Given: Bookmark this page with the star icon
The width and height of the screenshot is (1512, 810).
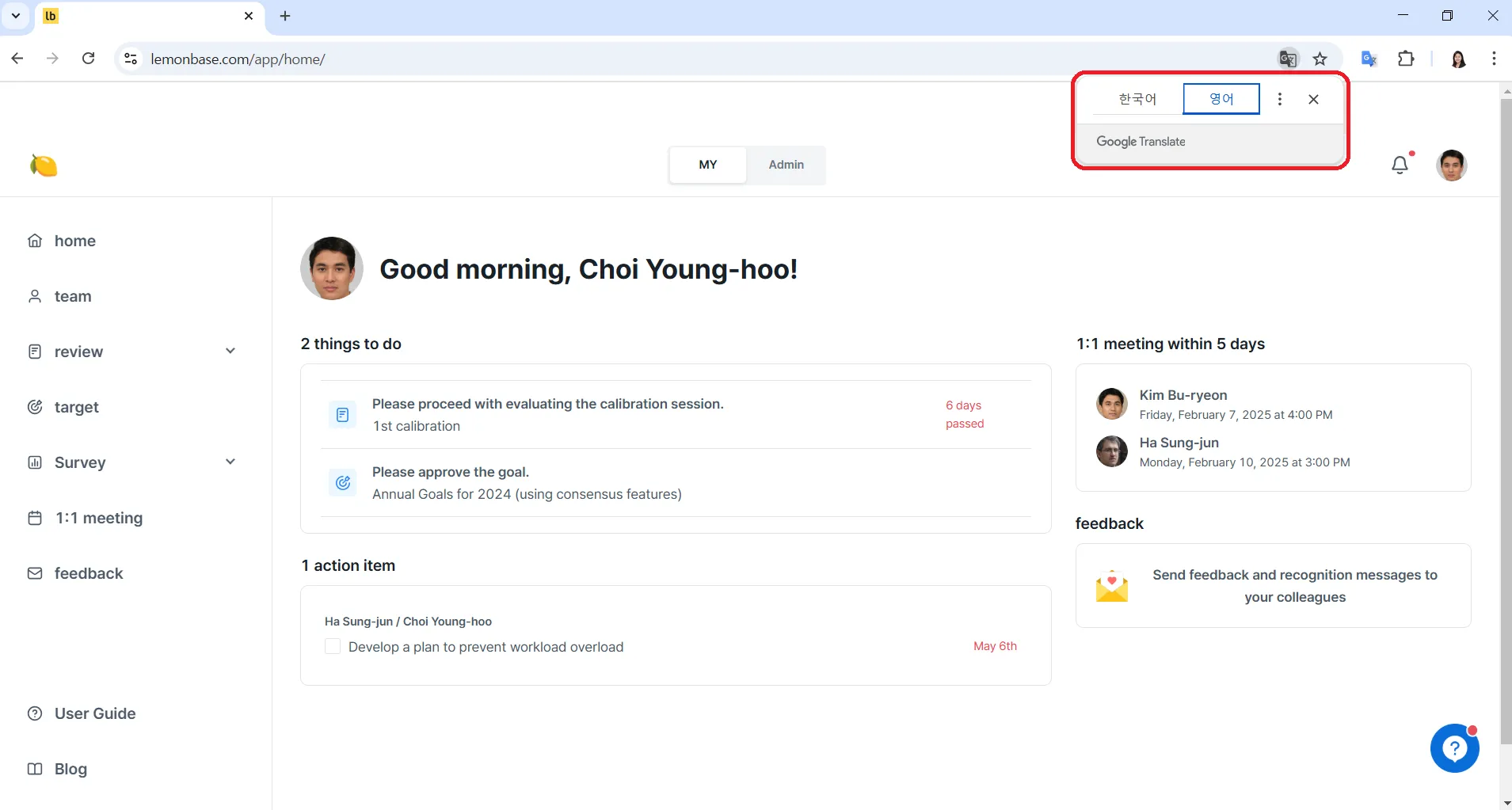Looking at the screenshot, I should coord(1320,59).
